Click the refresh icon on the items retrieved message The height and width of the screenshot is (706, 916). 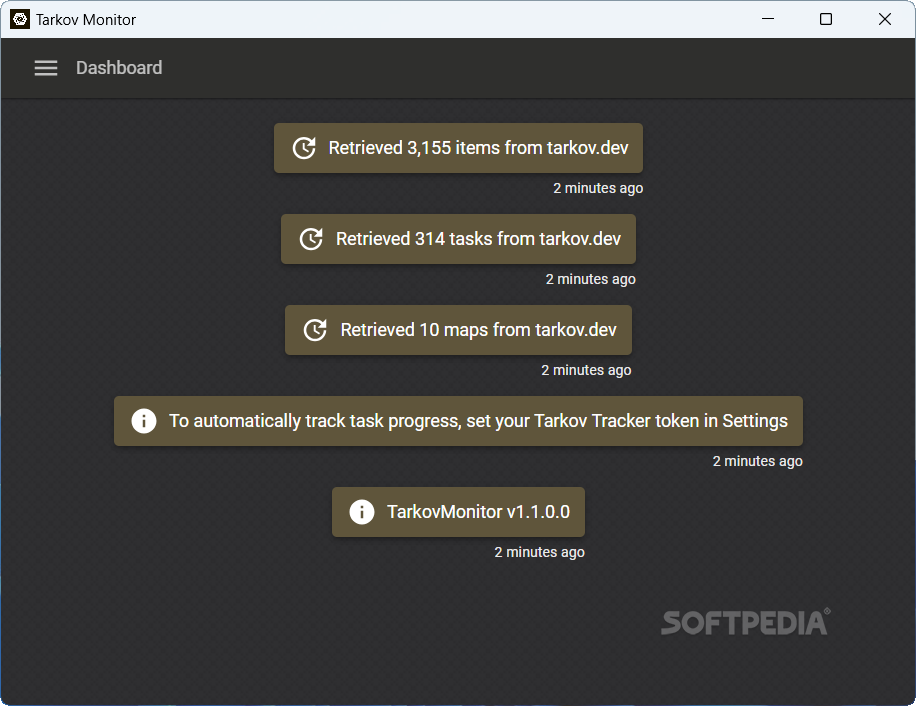pyautogui.click(x=304, y=148)
